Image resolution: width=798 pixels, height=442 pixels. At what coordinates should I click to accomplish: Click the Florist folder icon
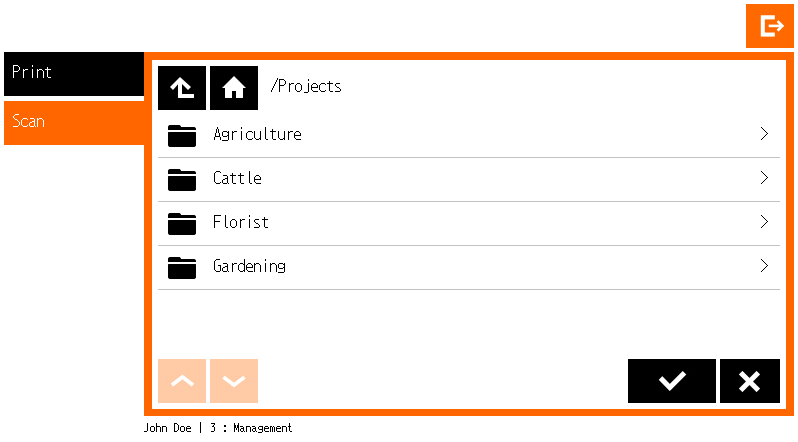182,223
